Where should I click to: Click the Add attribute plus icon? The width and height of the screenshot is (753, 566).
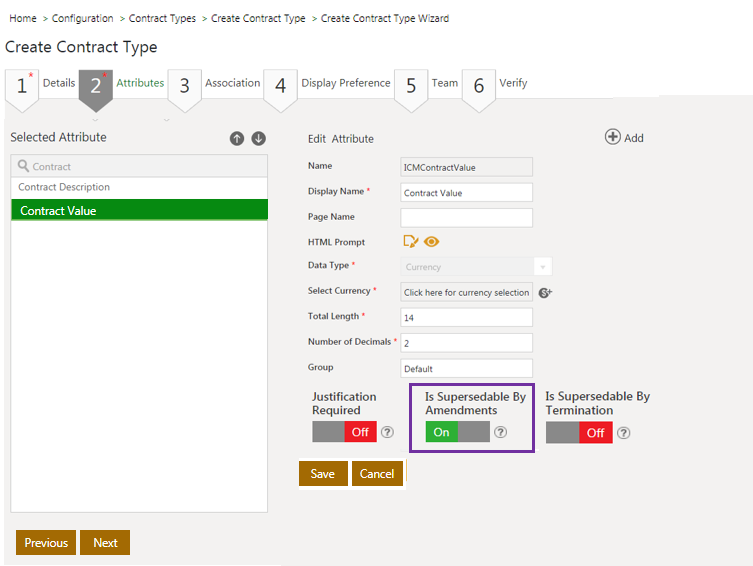pos(613,137)
